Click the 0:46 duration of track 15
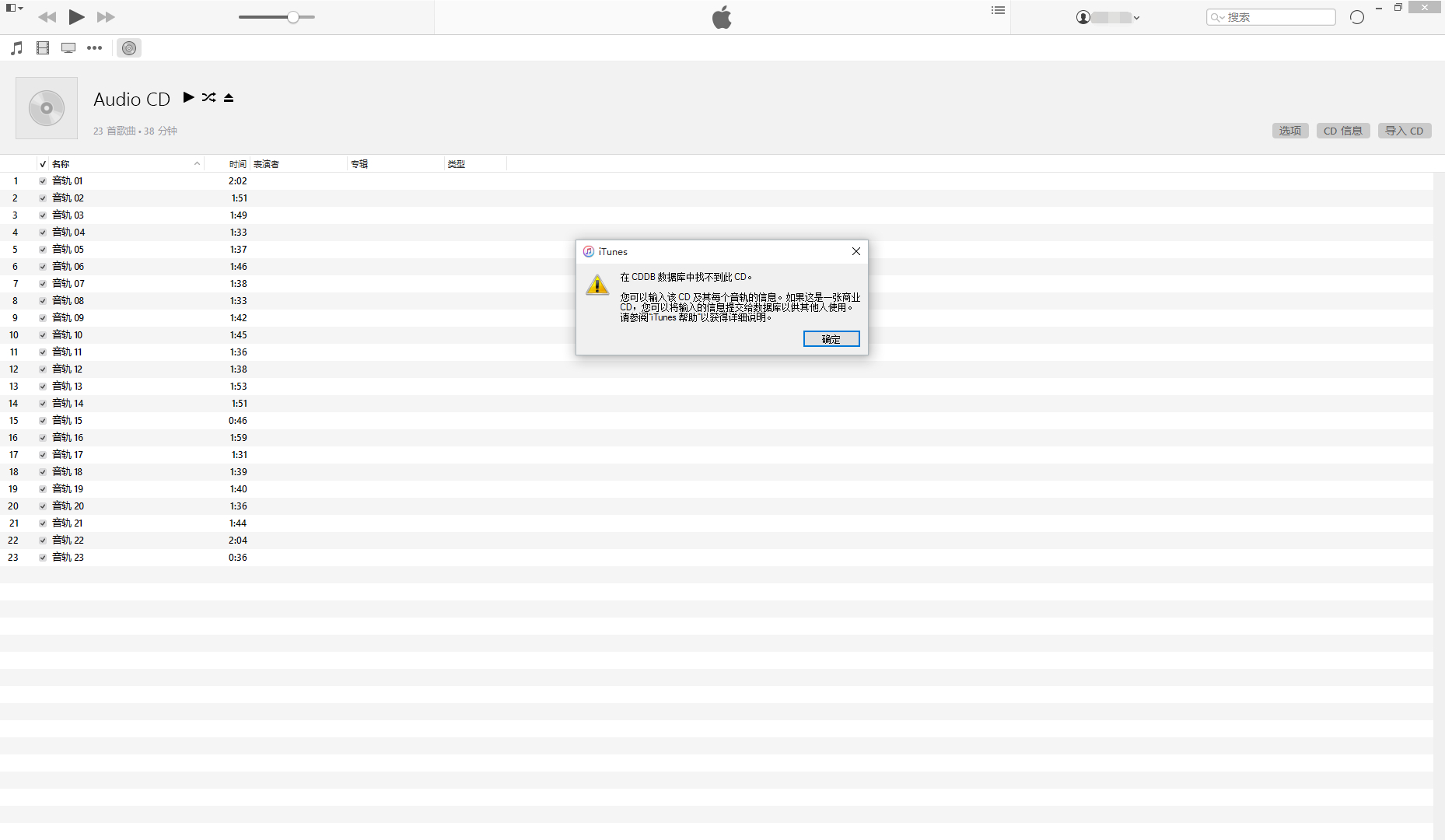 coord(238,421)
